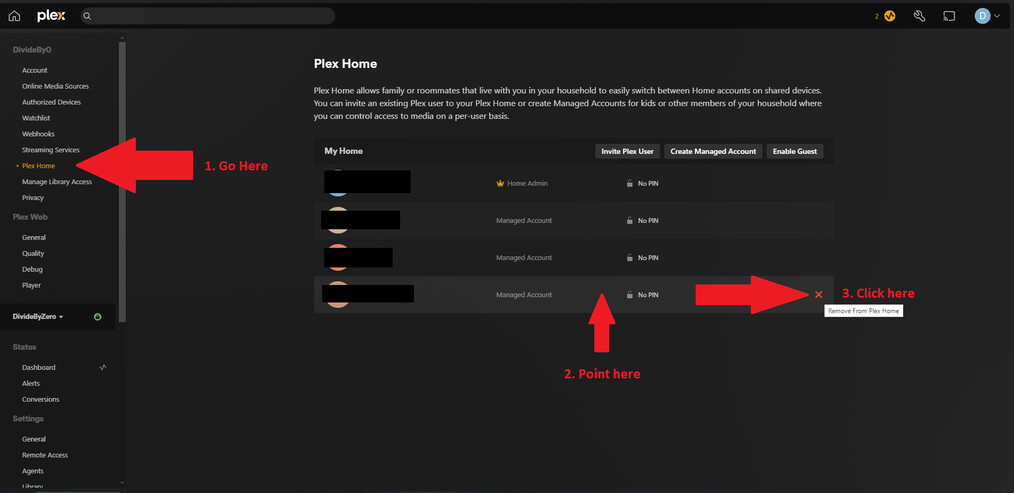Open the user avatar D menu
The width and height of the screenshot is (1014, 493).
pos(987,16)
